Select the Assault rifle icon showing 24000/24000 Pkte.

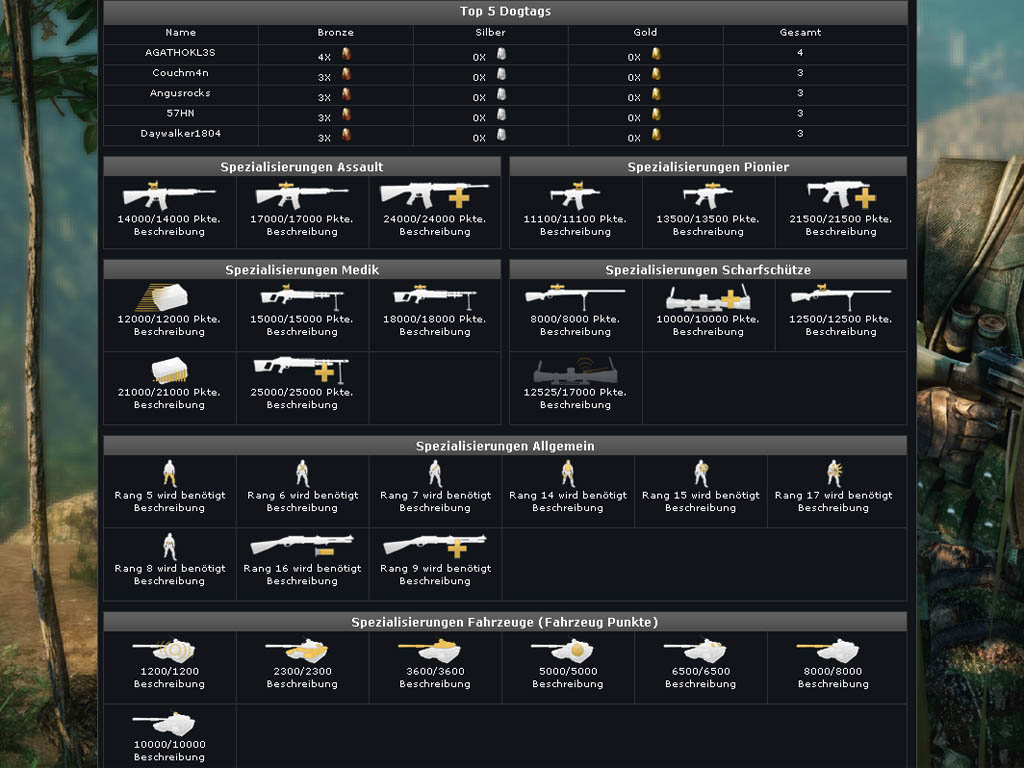(434, 194)
